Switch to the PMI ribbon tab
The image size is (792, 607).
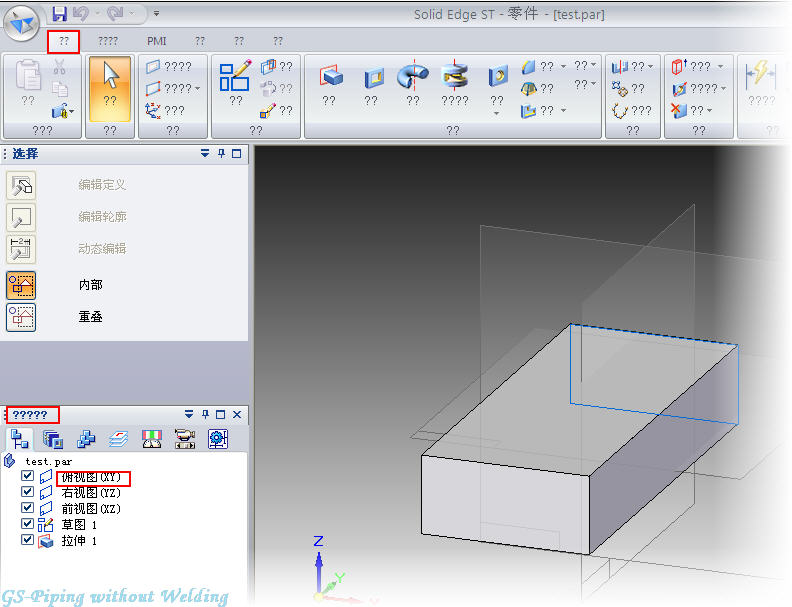[157, 41]
